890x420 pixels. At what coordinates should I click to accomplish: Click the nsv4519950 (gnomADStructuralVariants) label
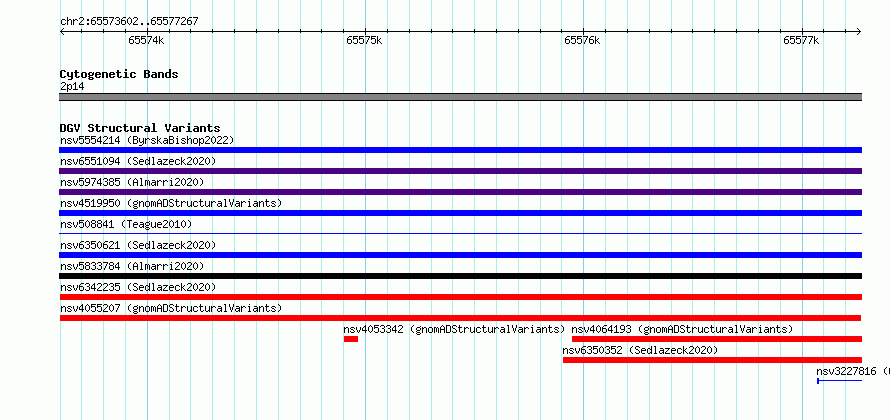pos(171,203)
